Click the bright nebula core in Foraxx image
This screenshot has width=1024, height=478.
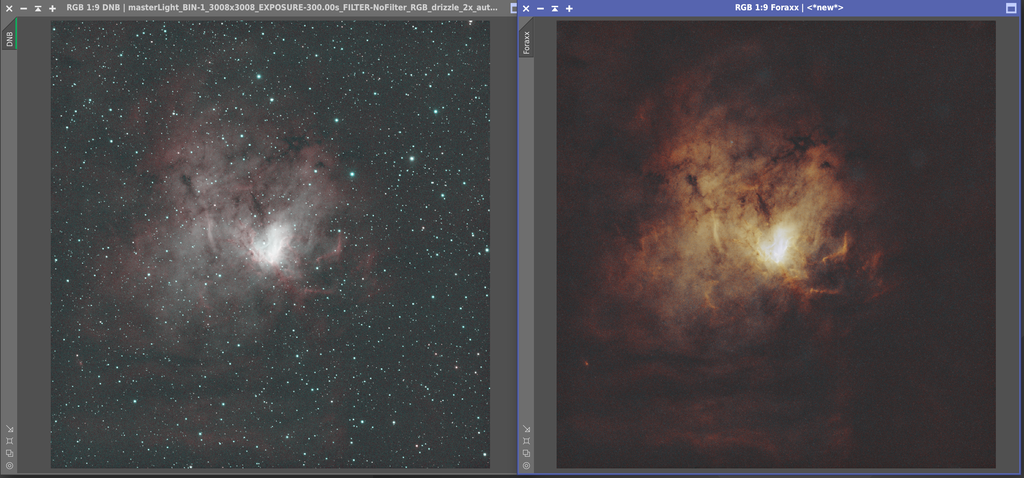point(779,245)
